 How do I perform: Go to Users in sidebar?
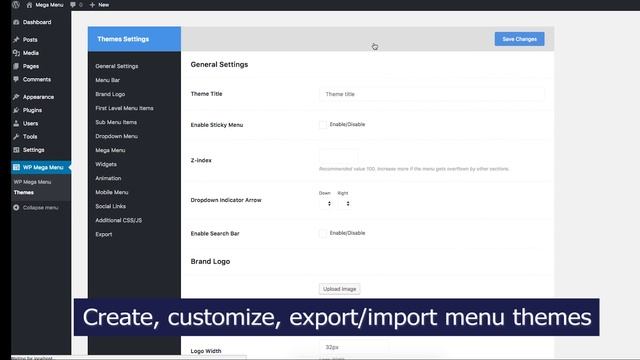click(31, 123)
